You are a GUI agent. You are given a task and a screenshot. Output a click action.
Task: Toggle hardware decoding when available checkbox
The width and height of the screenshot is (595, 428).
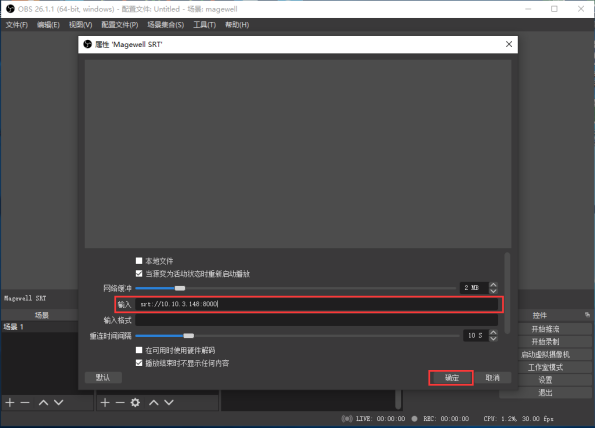point(139,350)
